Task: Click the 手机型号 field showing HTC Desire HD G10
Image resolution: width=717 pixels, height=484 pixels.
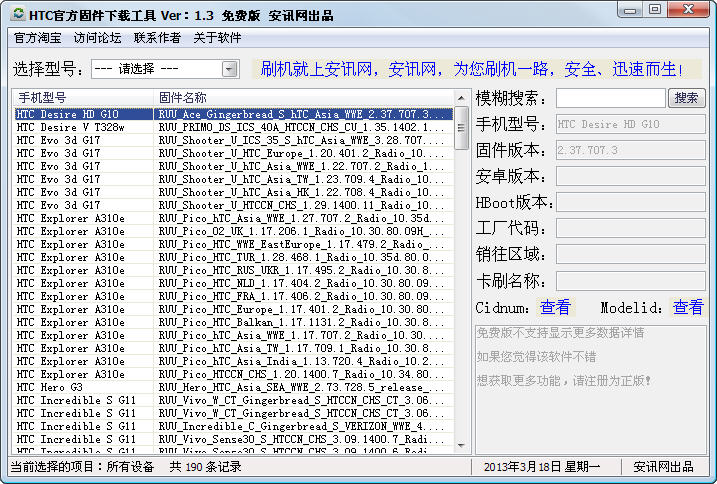Action: 631,124
